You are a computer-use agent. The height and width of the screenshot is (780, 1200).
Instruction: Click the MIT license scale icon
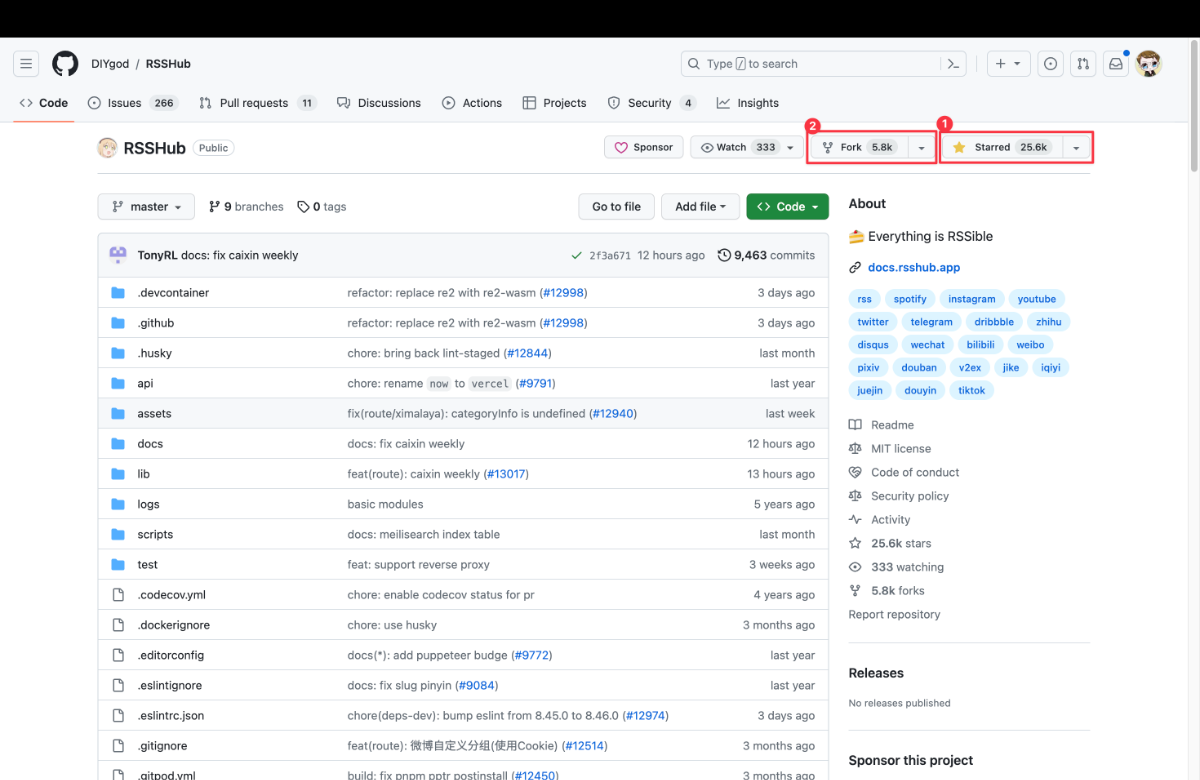[855, 449]
